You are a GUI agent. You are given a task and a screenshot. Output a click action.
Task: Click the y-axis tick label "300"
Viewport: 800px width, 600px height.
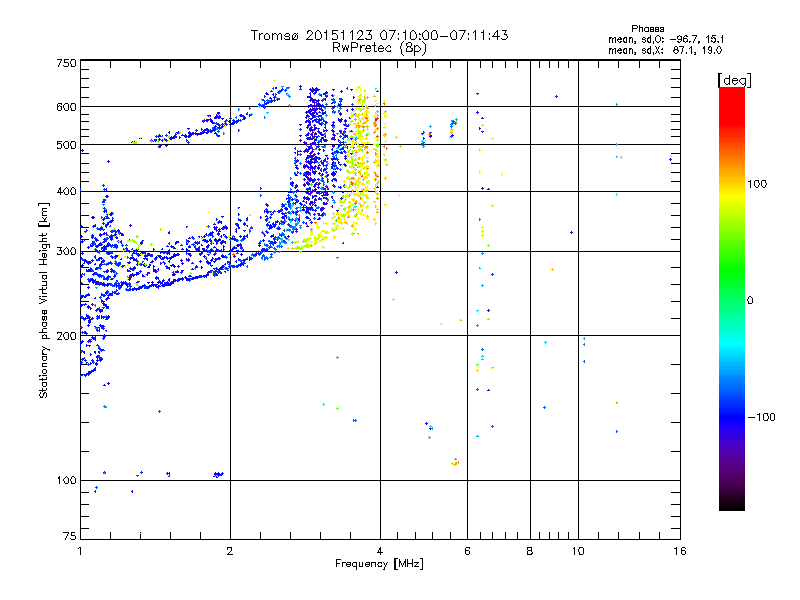point(66,252)
